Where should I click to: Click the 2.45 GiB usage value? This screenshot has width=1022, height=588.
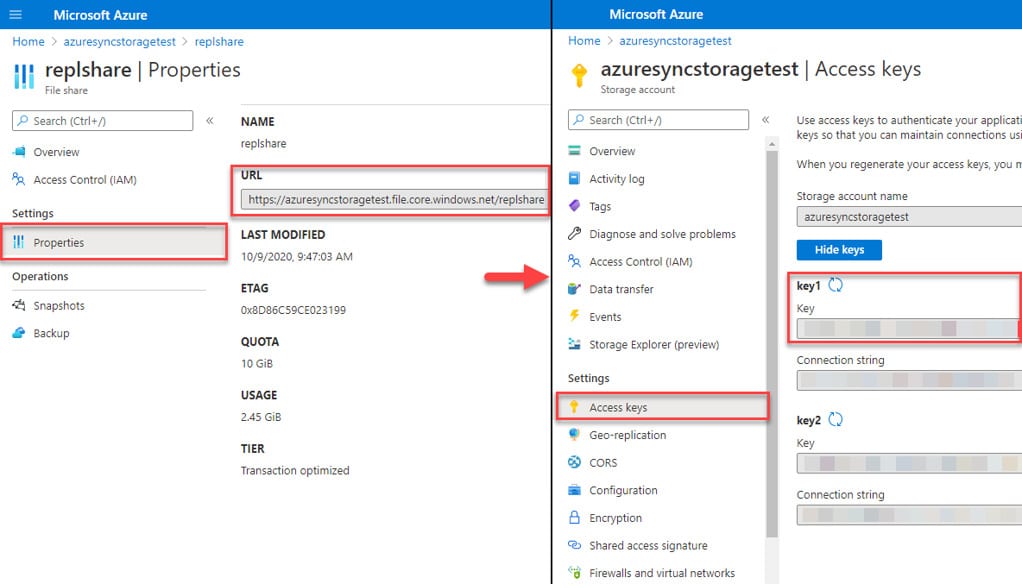pos(261,417)
